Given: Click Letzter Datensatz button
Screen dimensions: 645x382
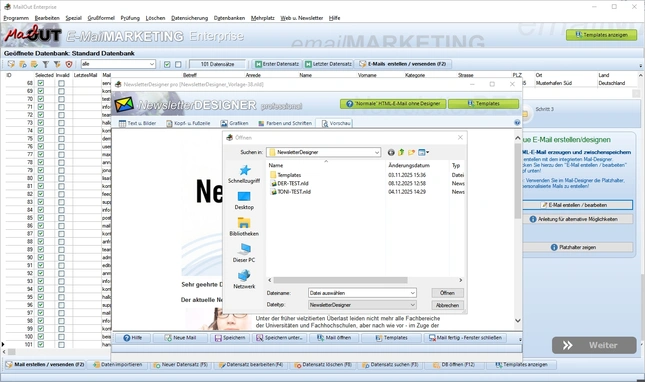Looking at the screenshot, I should (328, 64).
